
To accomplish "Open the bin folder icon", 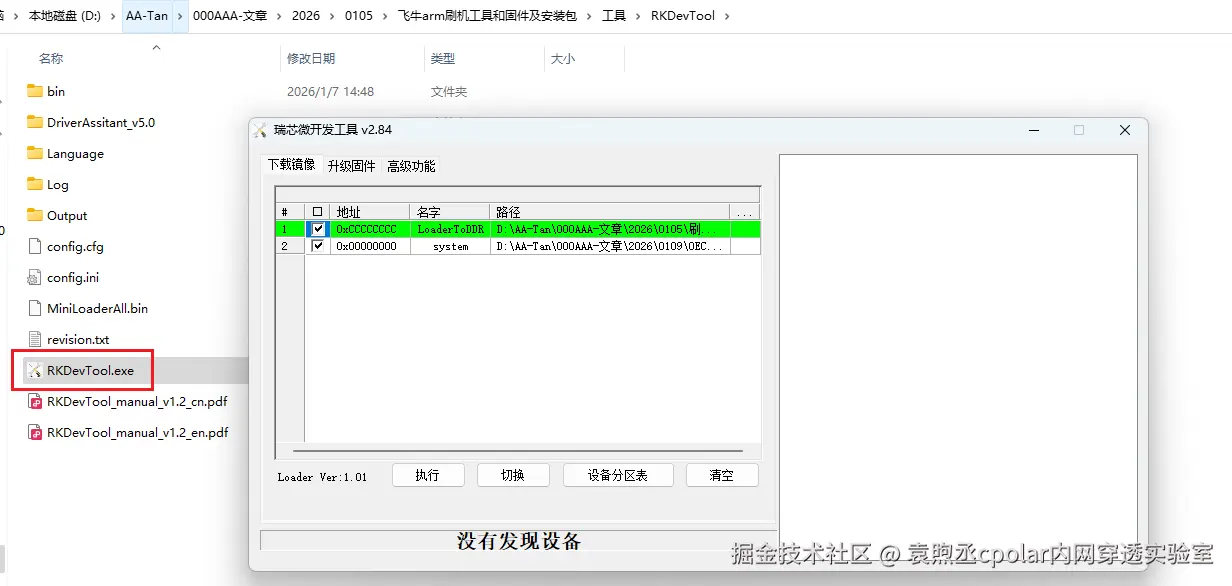I will coord(35,92).
